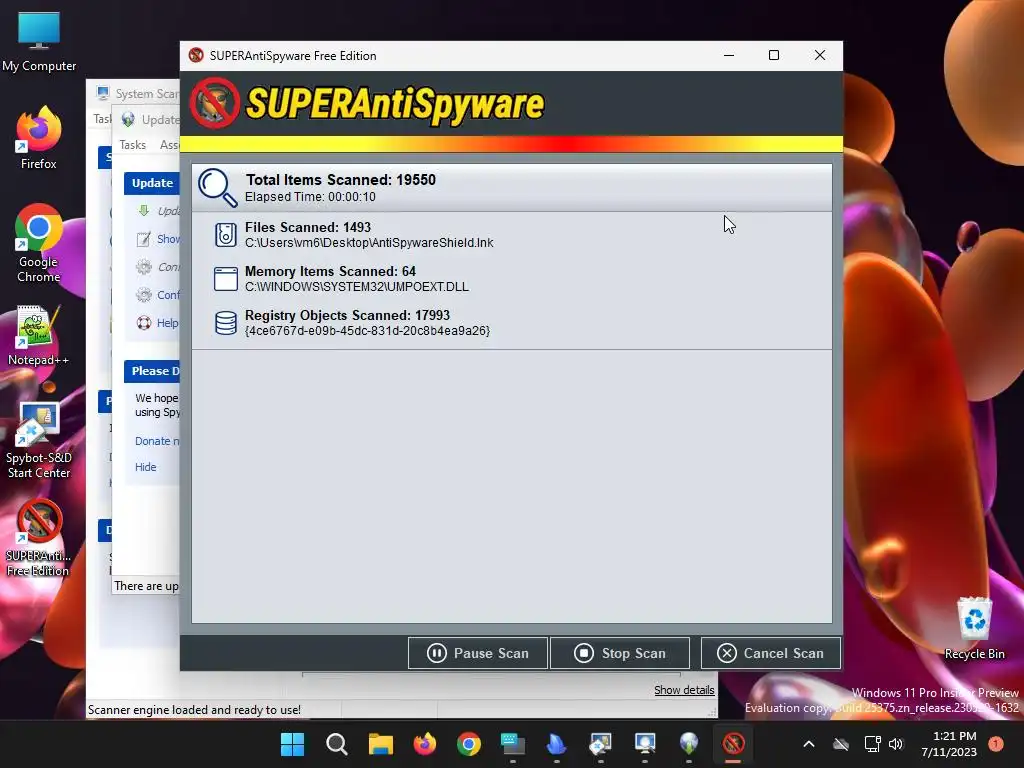1024x768 pixels.
Task: Select the Elapsed Time: 00:00:10 text
Action: point(310,197)
